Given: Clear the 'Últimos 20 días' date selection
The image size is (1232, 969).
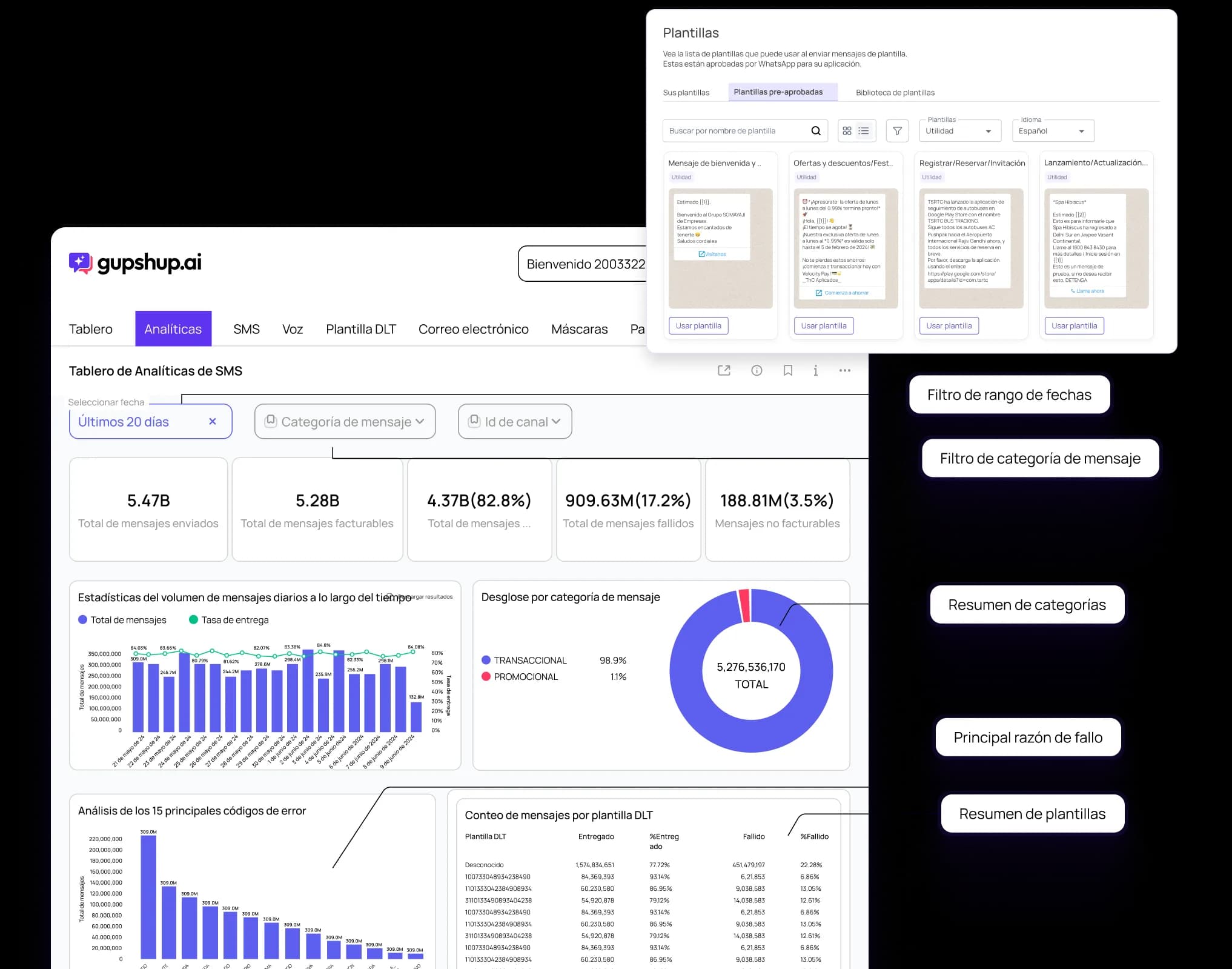Looking at the screenshot, I should tap(213, 421).
